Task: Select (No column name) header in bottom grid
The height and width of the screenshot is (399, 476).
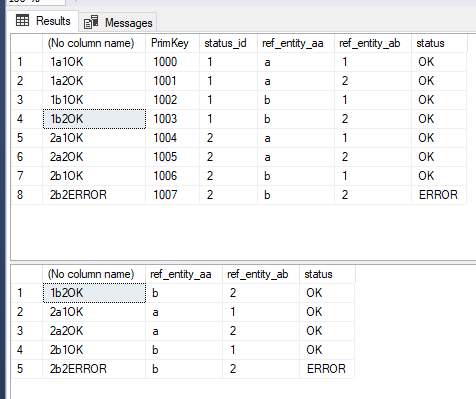Action: [x=94, y=274]
